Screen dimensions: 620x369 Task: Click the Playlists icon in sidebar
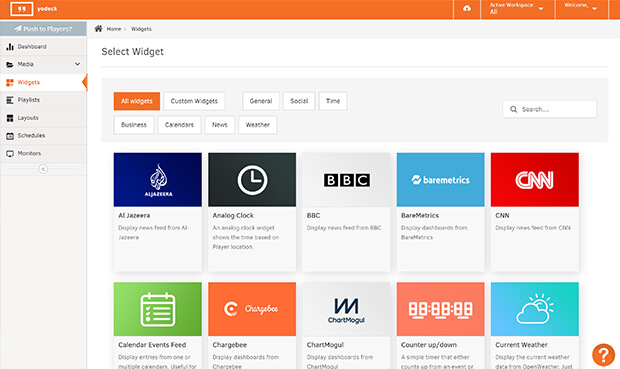coord(10,100)
